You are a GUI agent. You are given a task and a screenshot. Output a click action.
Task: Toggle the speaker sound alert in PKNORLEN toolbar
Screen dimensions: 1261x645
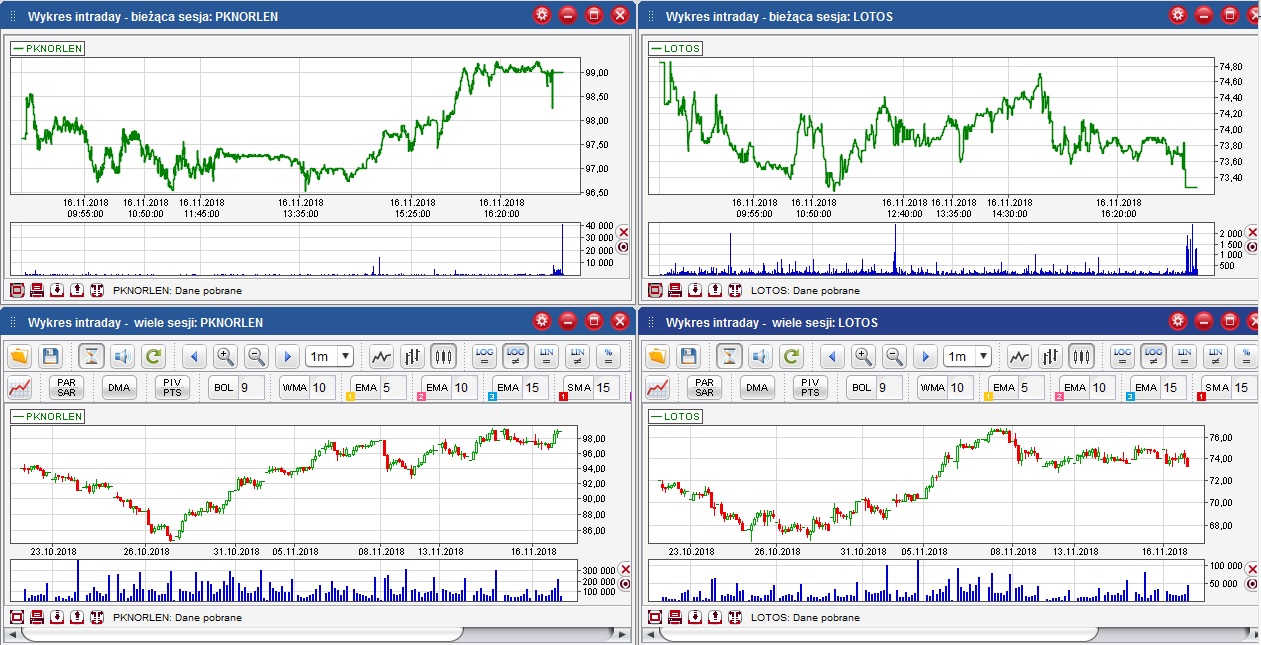122,356
